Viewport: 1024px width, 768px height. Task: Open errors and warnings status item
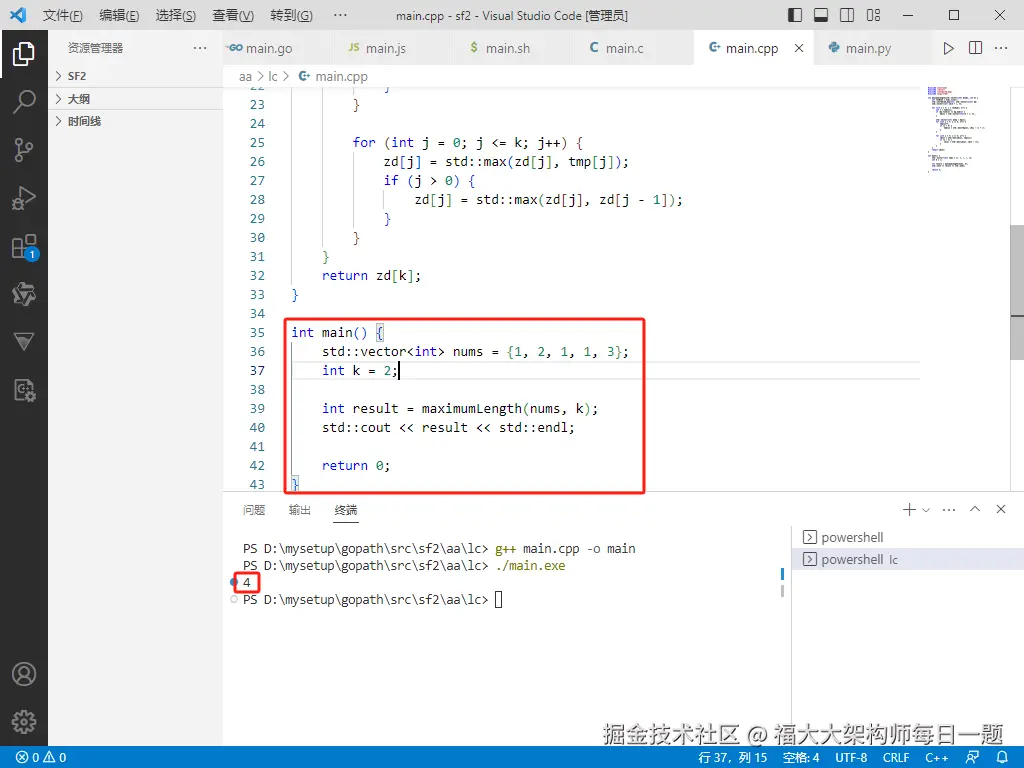pyautogui.click(x=42, y=758)
